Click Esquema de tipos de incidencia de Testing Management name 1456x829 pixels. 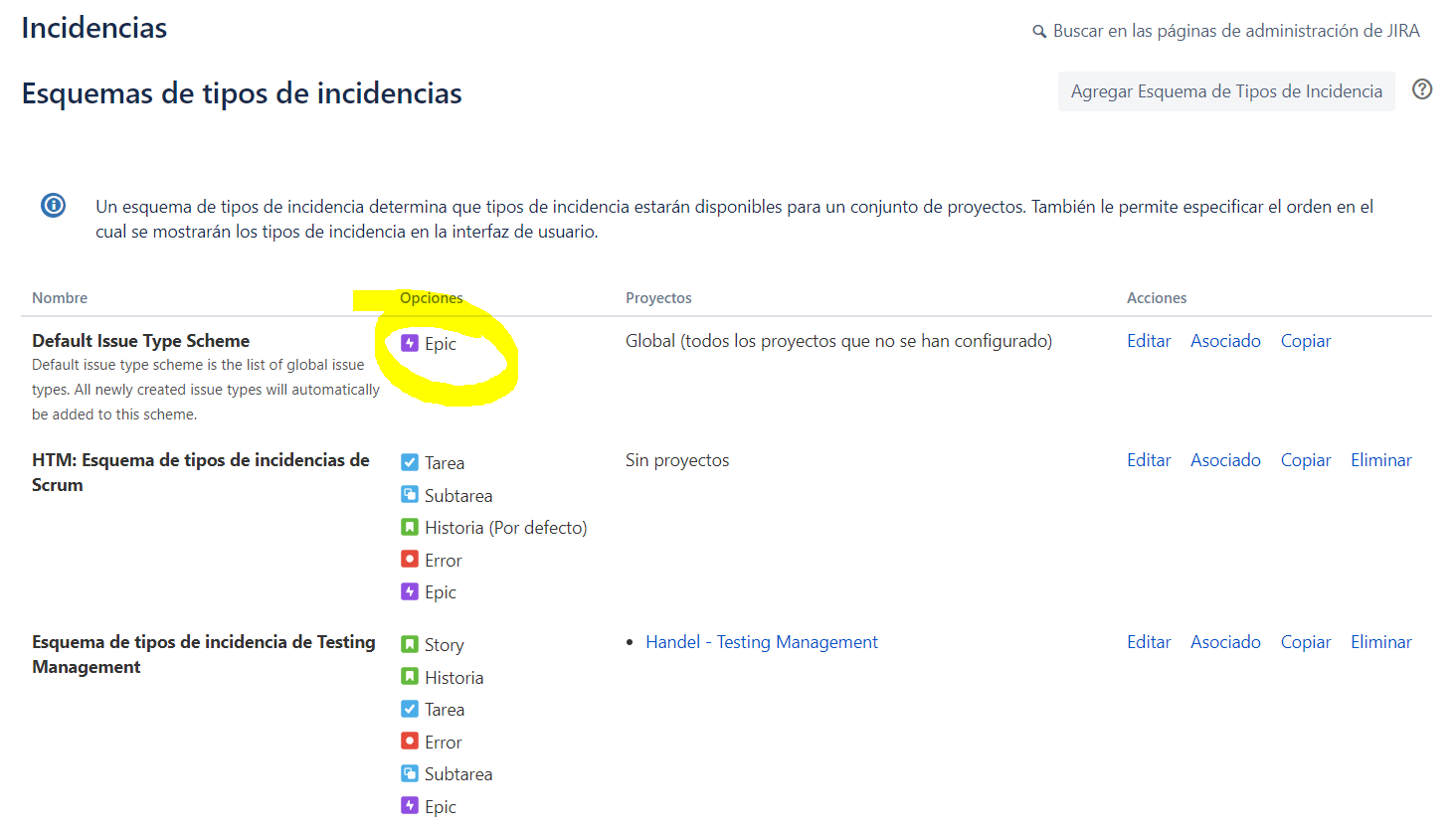(204, 654)
